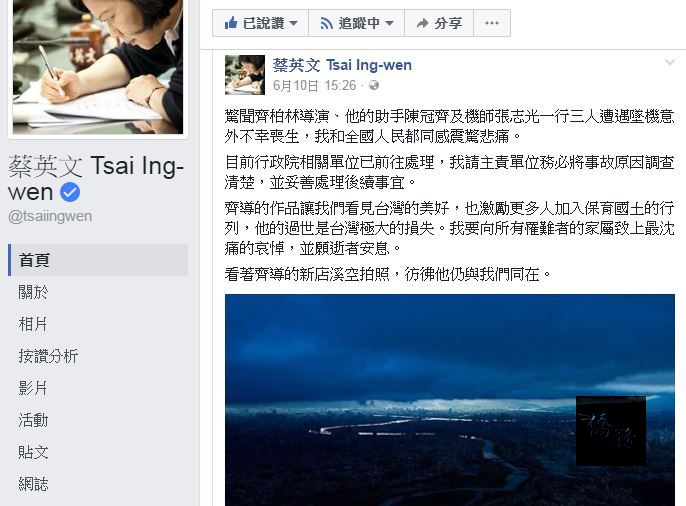Expand the 已說讚 dropdown arrow

click(x=294, y=23)
